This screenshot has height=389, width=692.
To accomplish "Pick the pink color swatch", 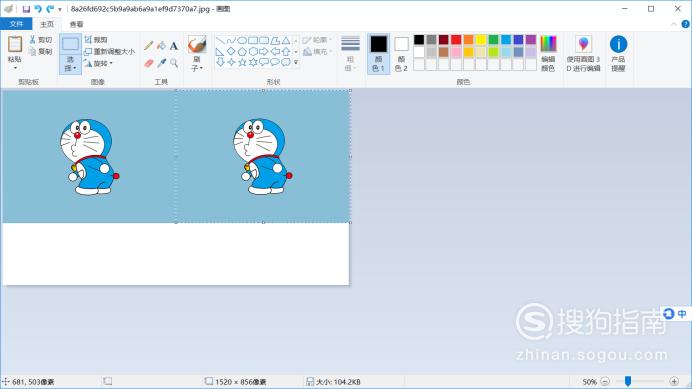I will tap(456, 52).
